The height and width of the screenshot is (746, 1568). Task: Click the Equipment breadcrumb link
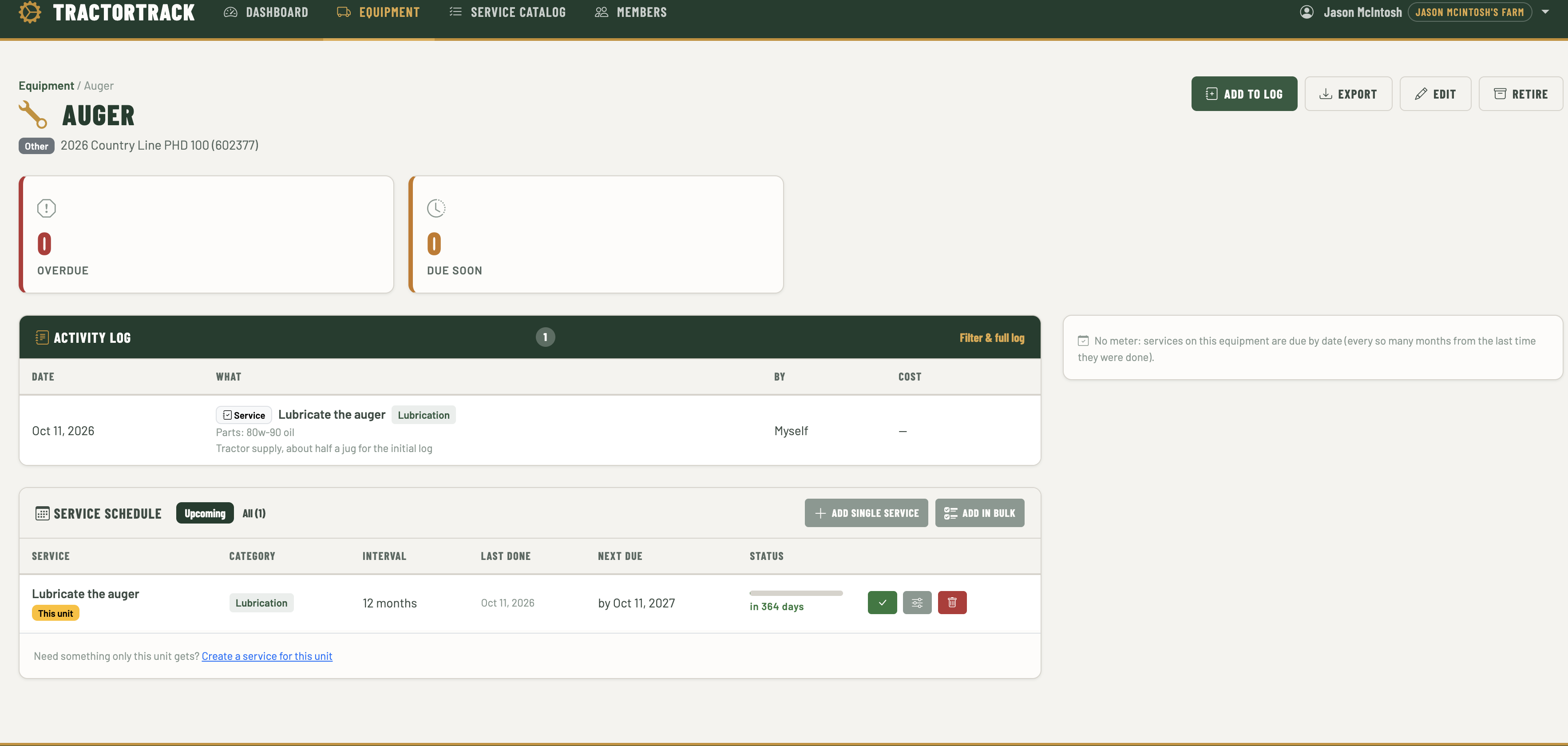[46, 86]
